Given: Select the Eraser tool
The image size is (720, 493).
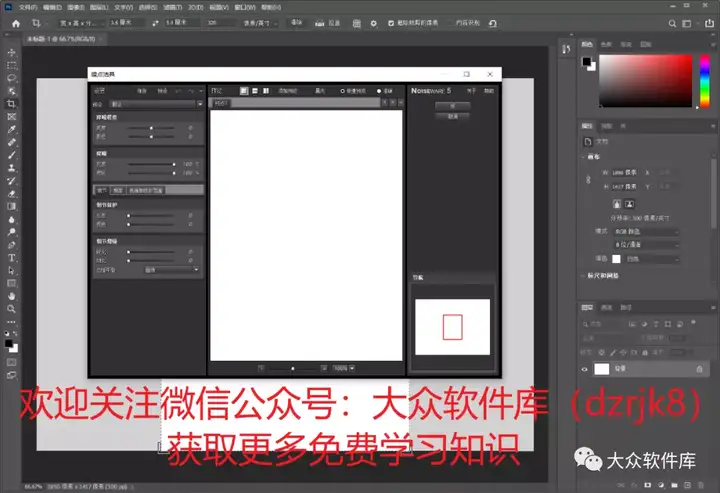Looking at the screenshot, I should (x=11, y=194).
